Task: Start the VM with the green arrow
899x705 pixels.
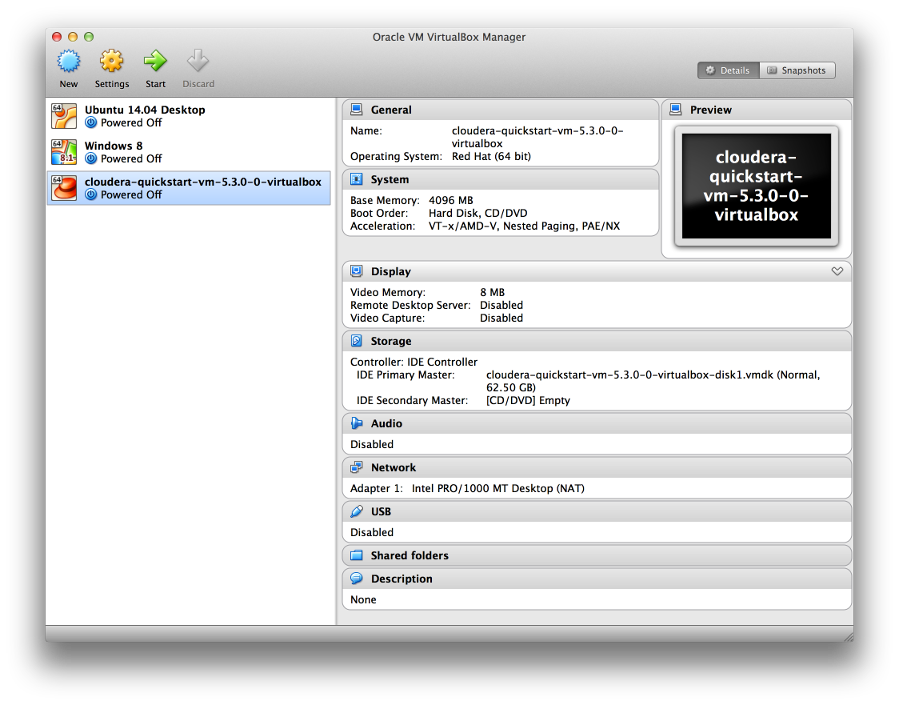Action: 155,61
